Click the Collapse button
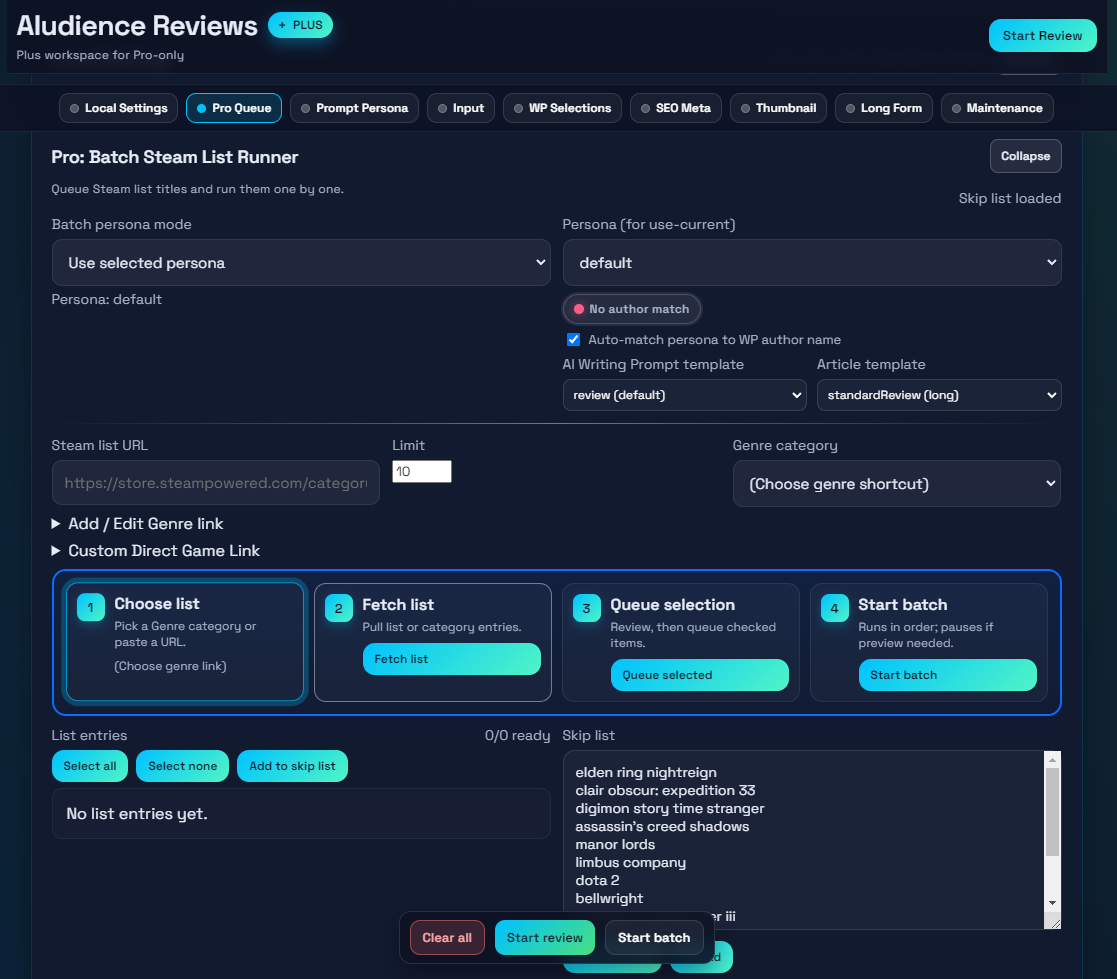 coord(1025,156)
